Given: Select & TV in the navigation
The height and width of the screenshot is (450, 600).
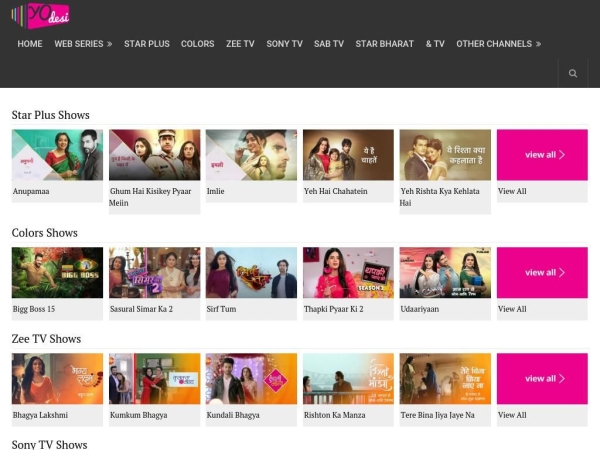Looking at the screenshot, I should [x=435, y=44].
